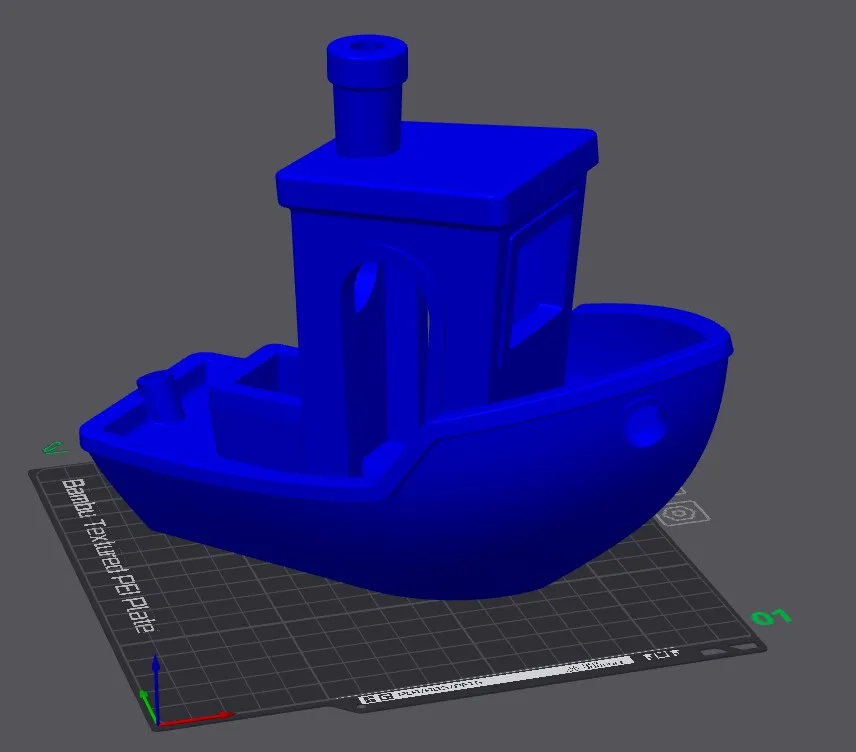Select the round porthole on the hull

pos(645,425)
